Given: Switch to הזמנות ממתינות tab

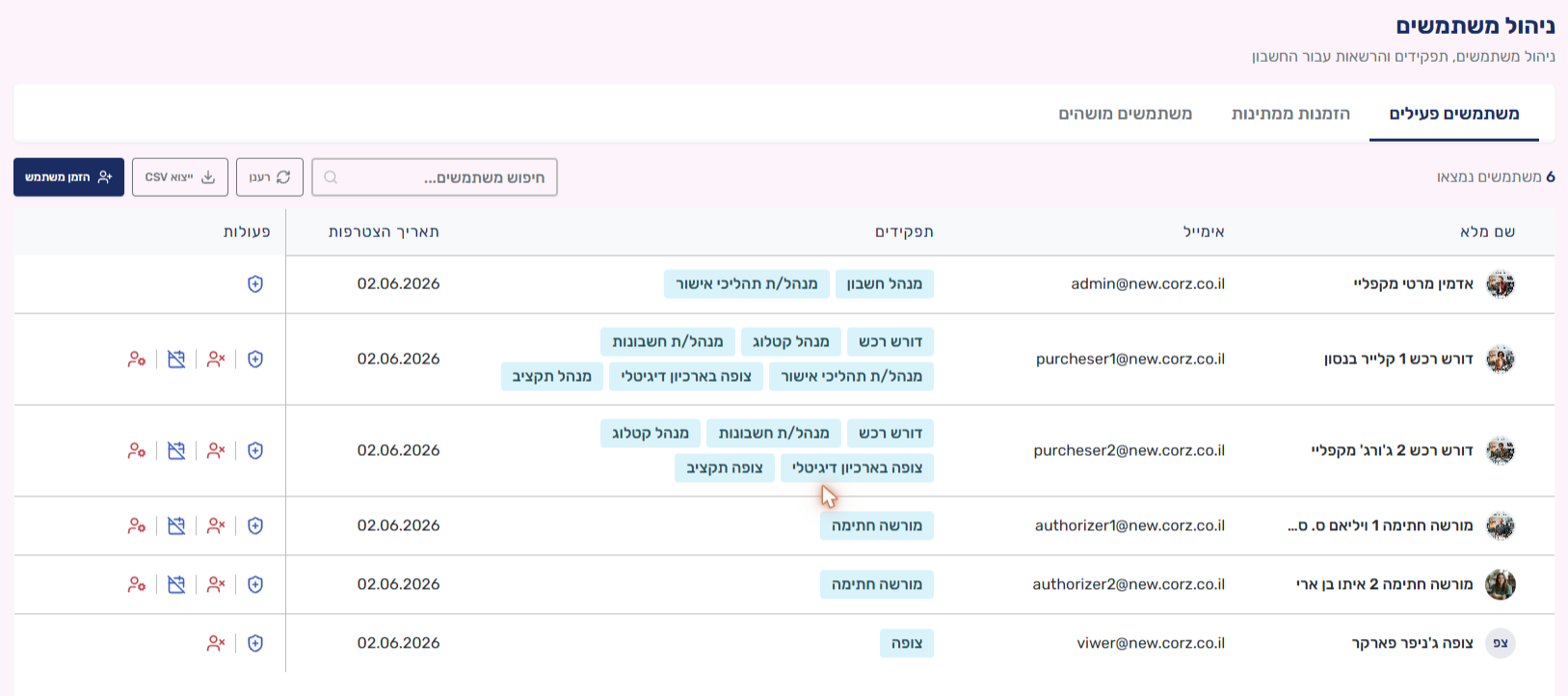Looking at the screenshot, I should tap(1290, 114).
